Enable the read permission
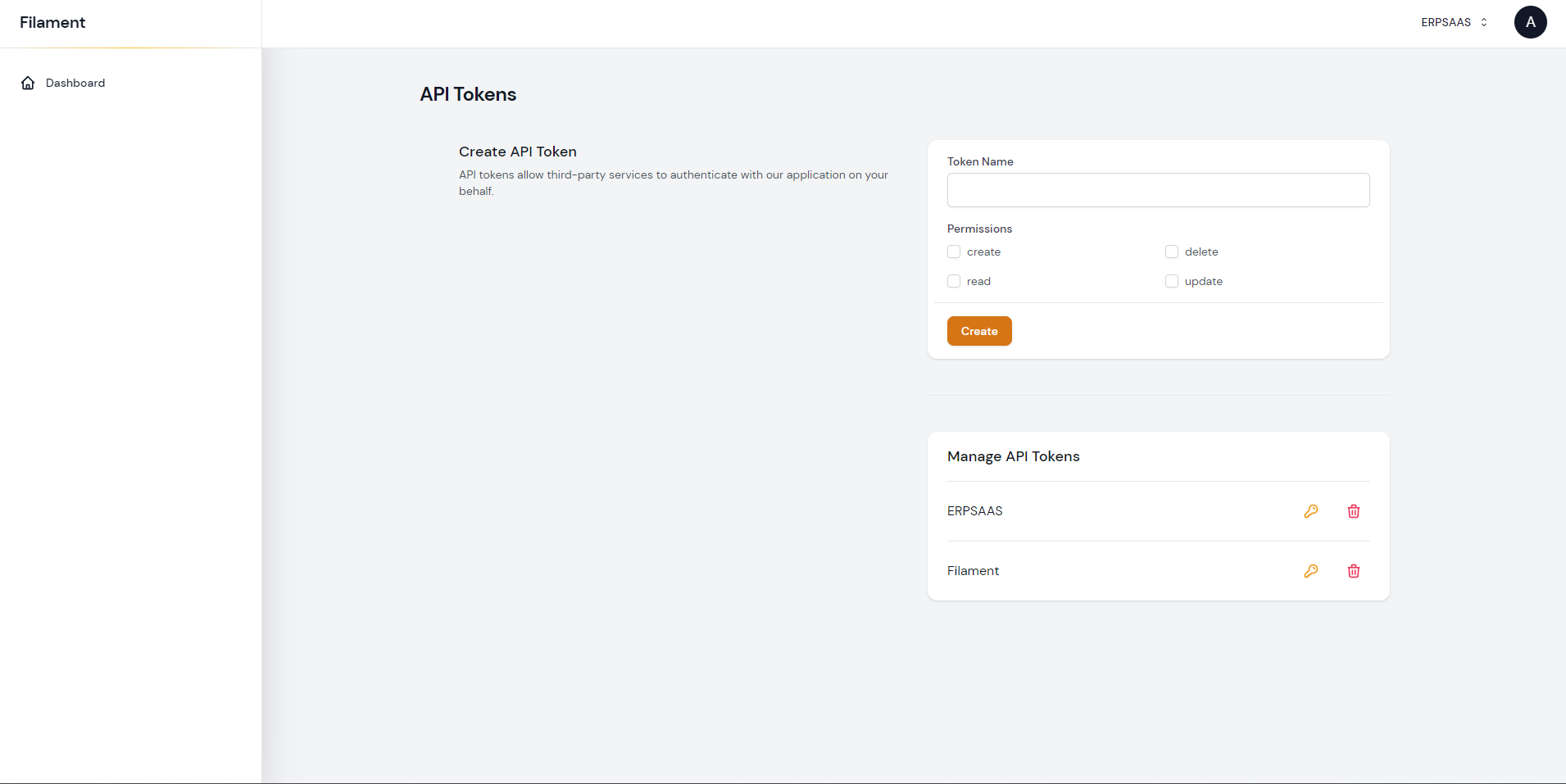Image resolution: width=1566 pixels, height=784 pixels. (954, 281)
